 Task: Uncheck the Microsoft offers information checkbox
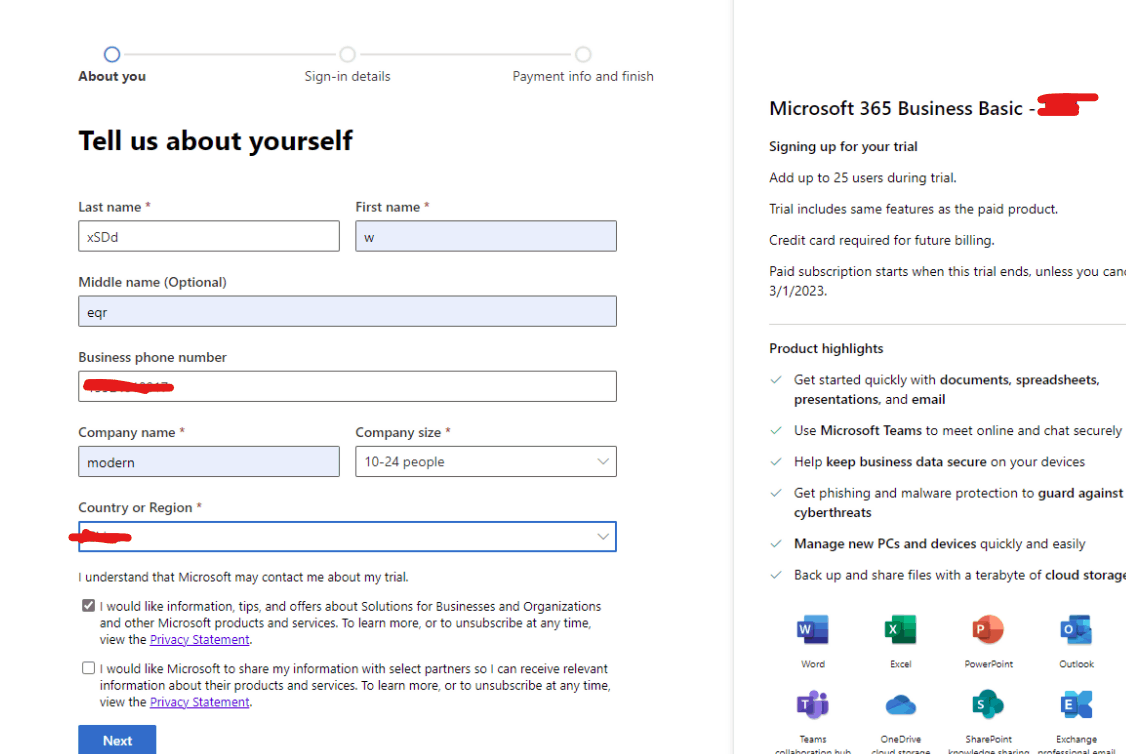point(88,605)
